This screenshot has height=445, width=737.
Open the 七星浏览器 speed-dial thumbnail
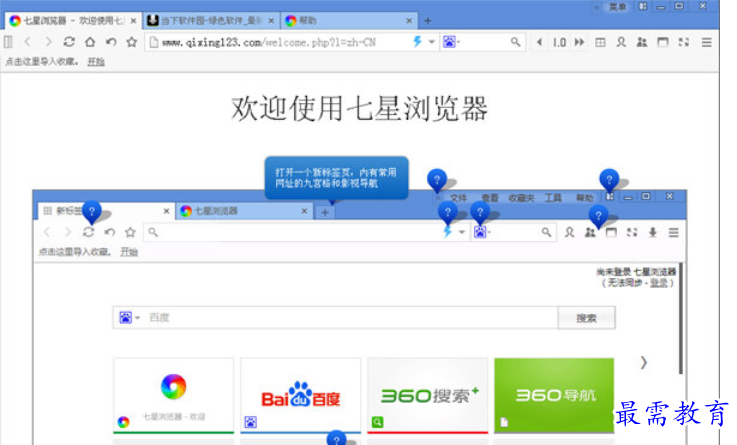(173, 396)
